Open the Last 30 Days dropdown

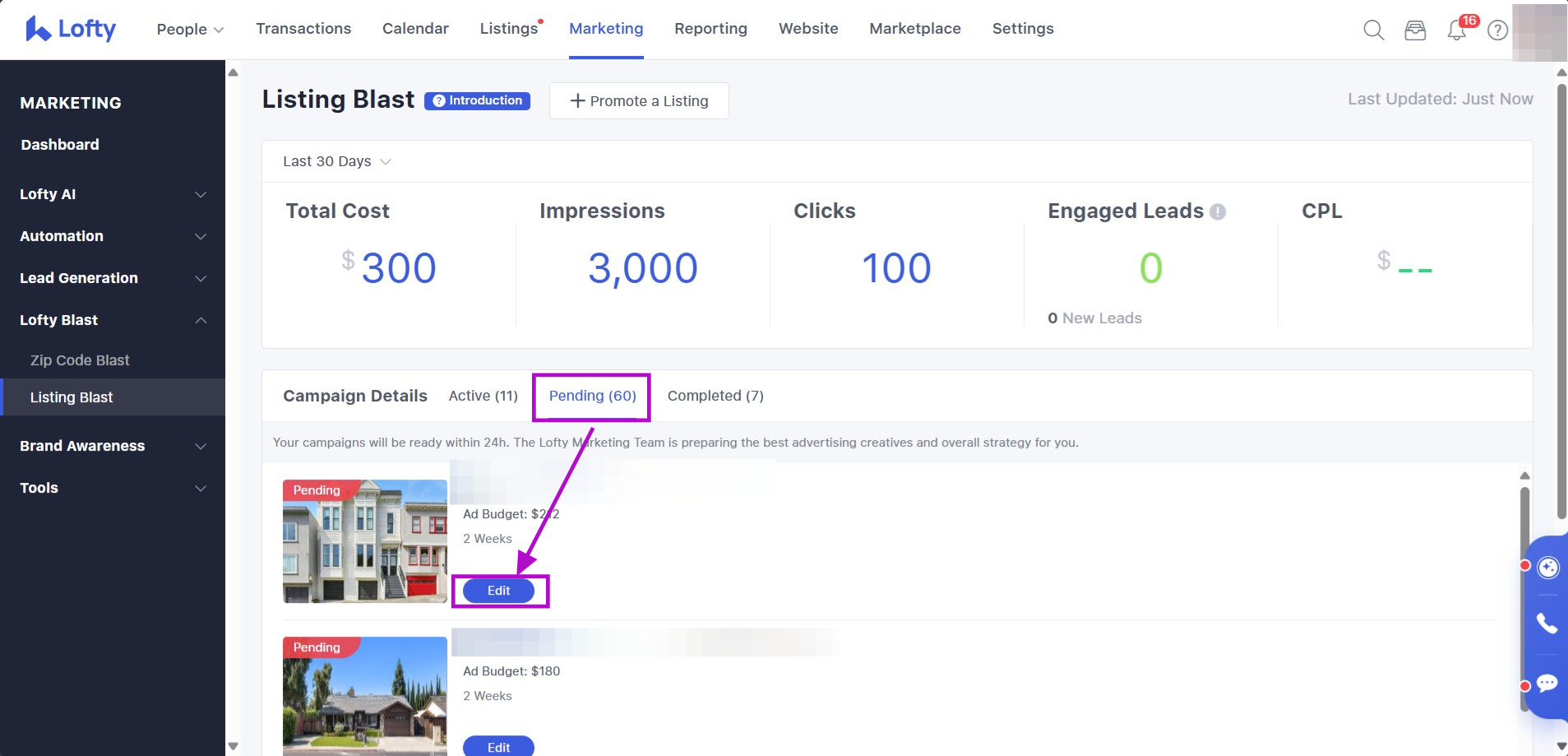336,161
